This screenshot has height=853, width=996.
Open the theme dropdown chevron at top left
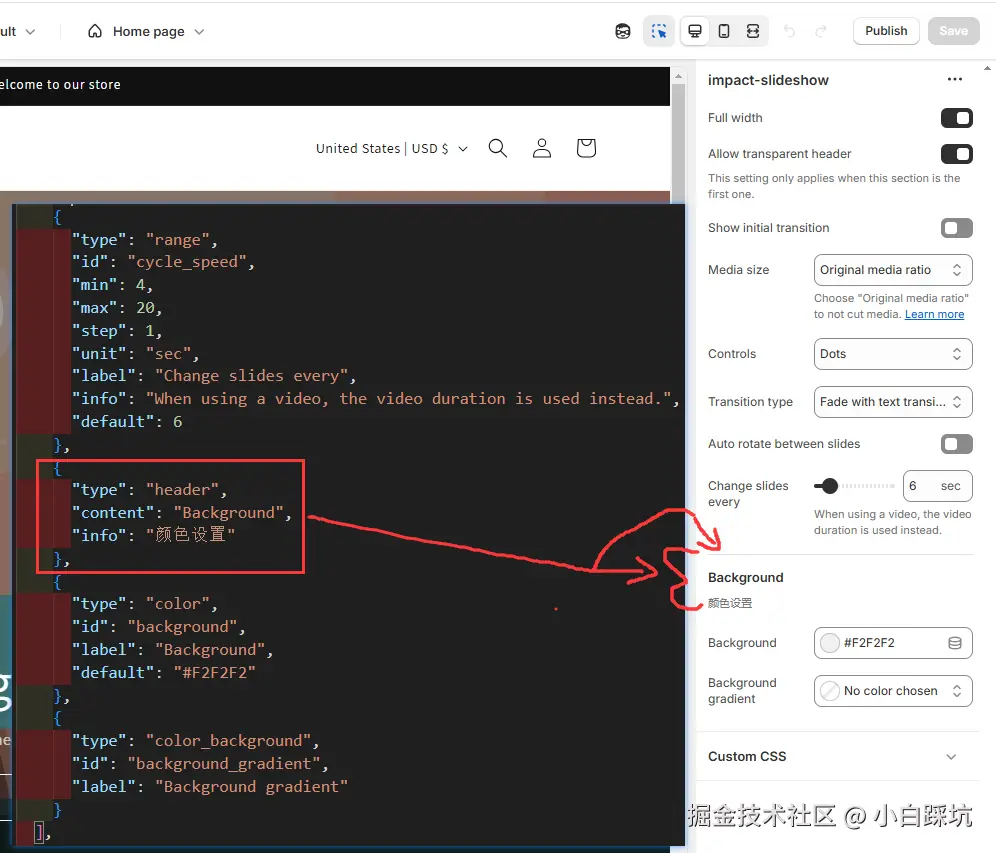[30, 32]
